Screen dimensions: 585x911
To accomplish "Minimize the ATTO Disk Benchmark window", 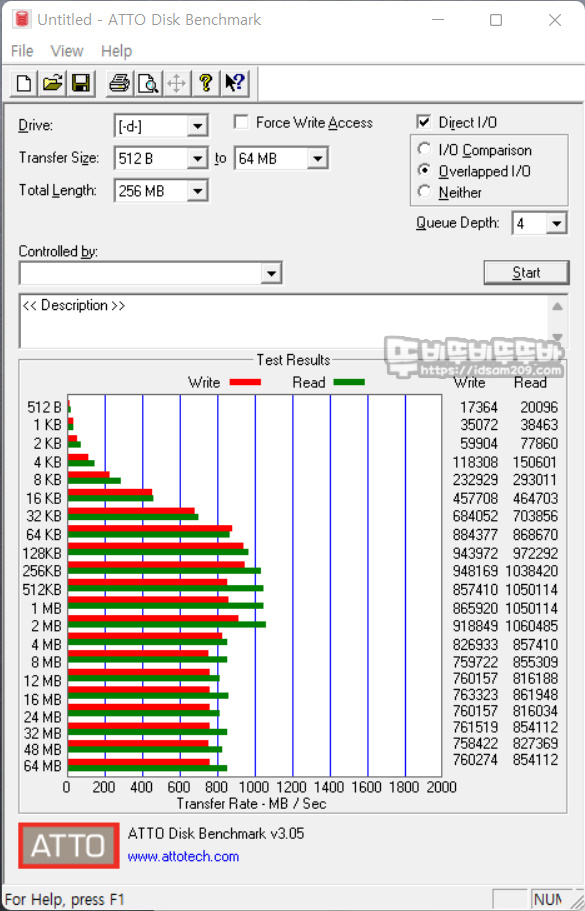I will [438, 20].
